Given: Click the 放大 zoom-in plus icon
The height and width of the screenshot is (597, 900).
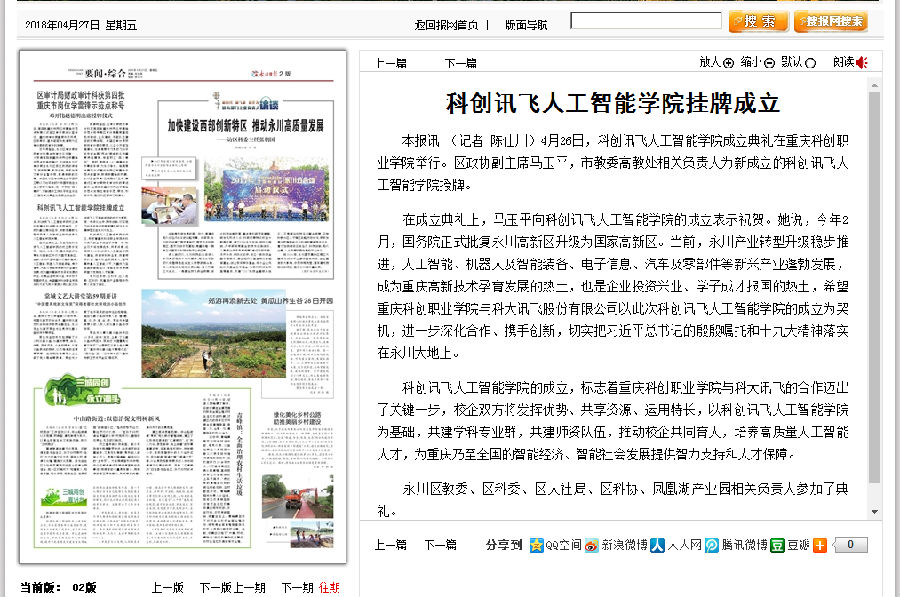Looking at the screenshot, I should [728, 62].
